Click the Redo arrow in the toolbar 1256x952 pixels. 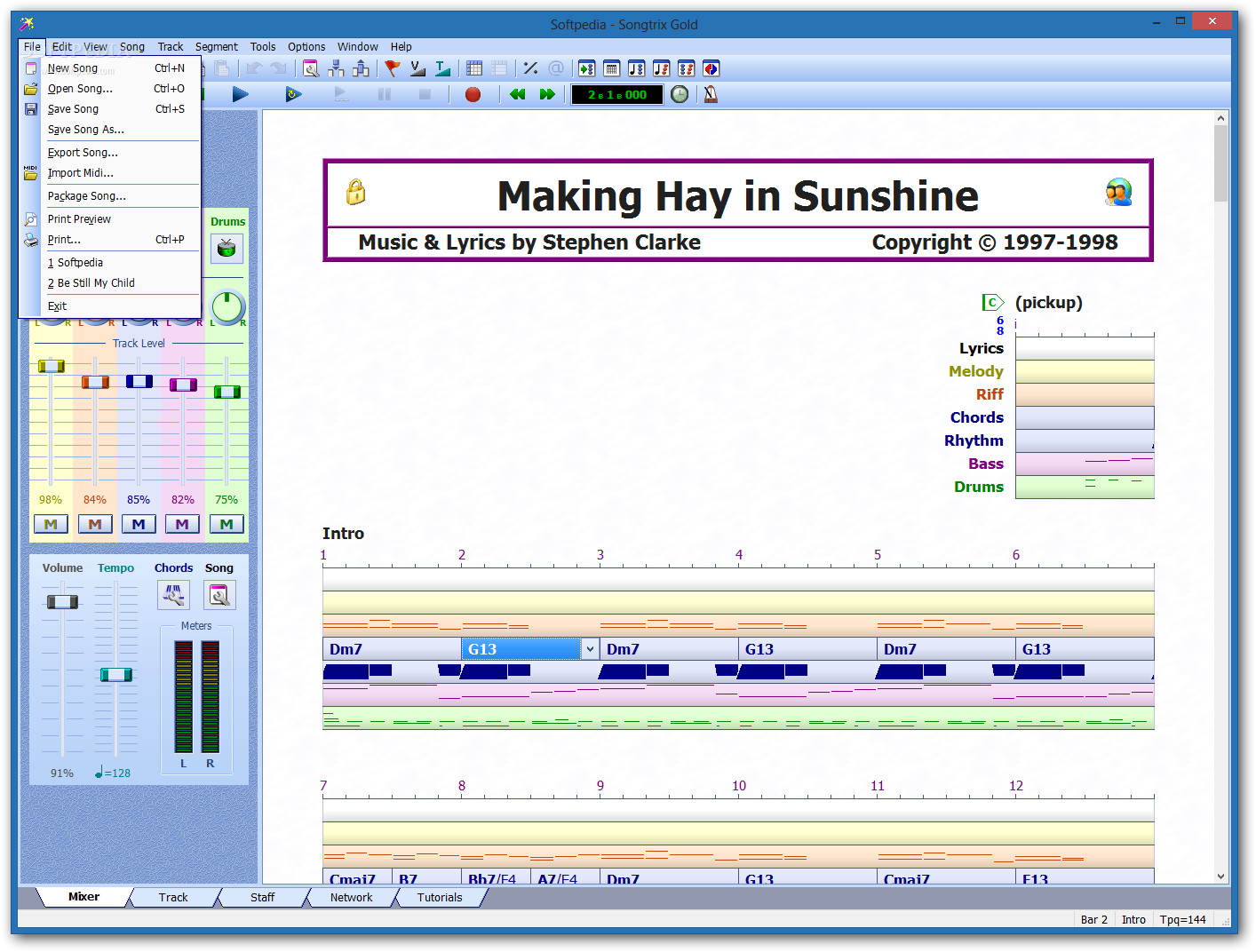click(x=279, y=68)
